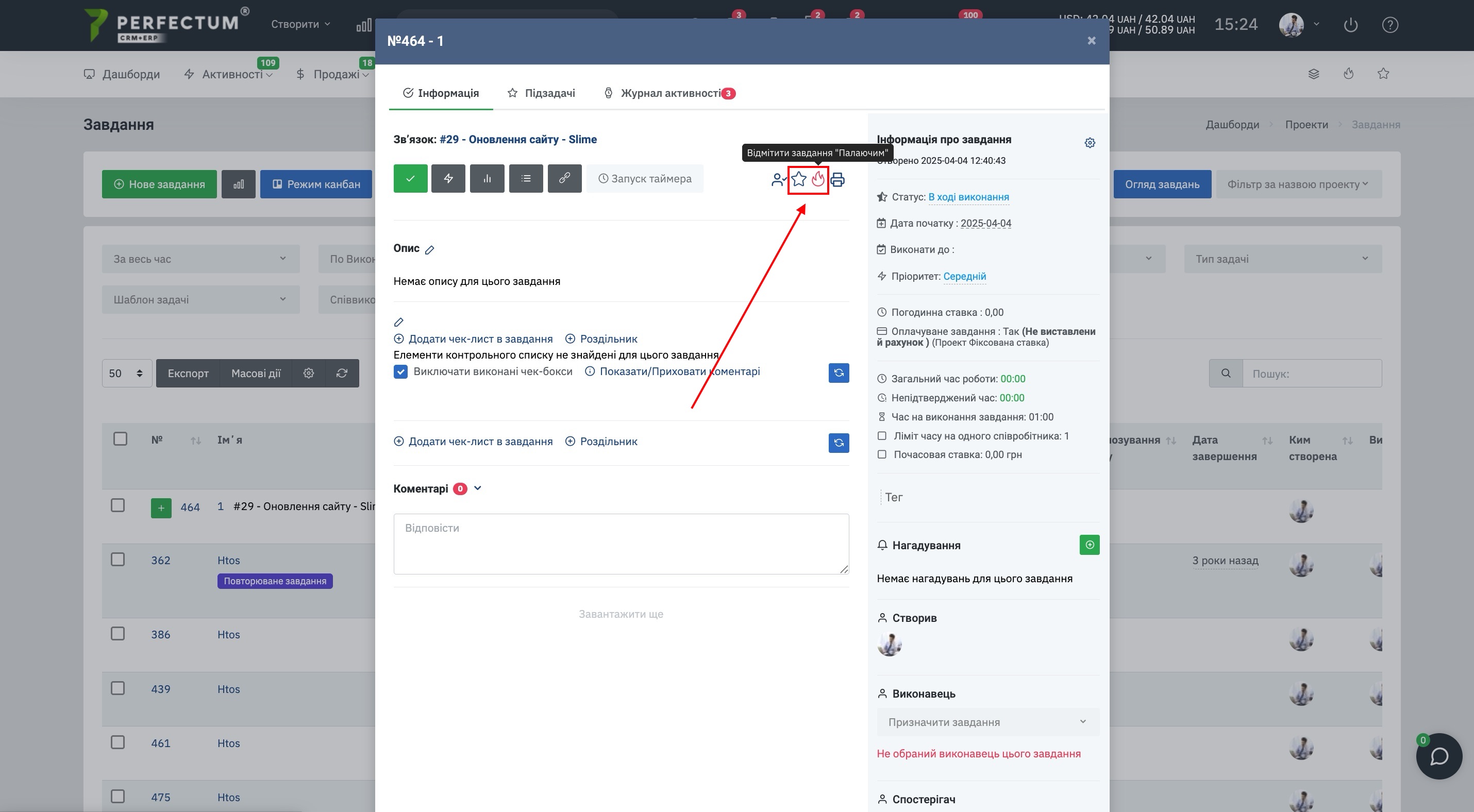Expand the Коментарі chevron
This screenshot has width=1474, height=812.
[x=478, y=488]
